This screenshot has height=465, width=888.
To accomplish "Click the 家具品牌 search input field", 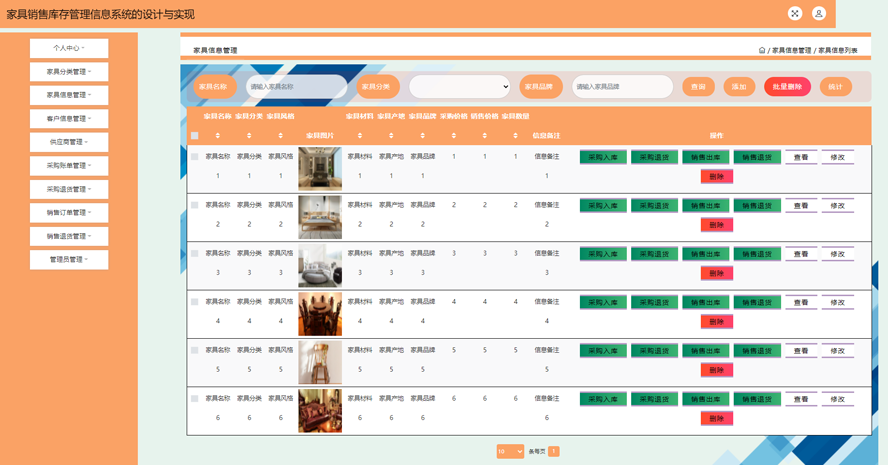I will point(622,87).
